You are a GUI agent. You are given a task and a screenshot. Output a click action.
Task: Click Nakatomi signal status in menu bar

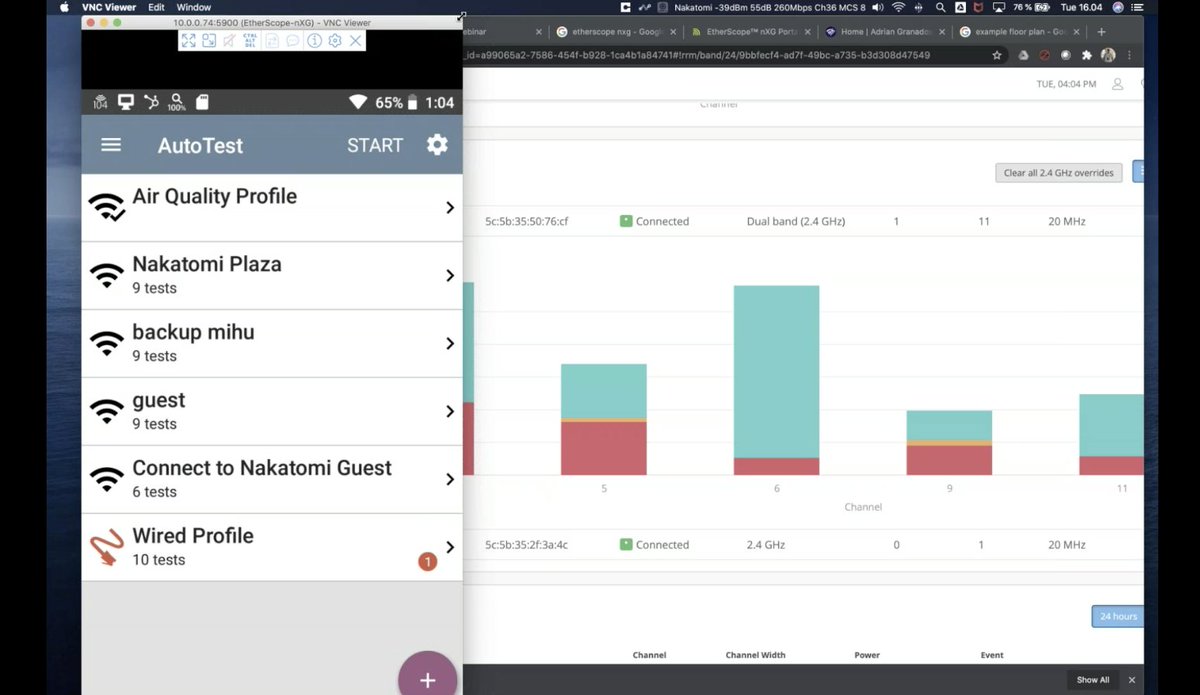click(x=769, y=7)
